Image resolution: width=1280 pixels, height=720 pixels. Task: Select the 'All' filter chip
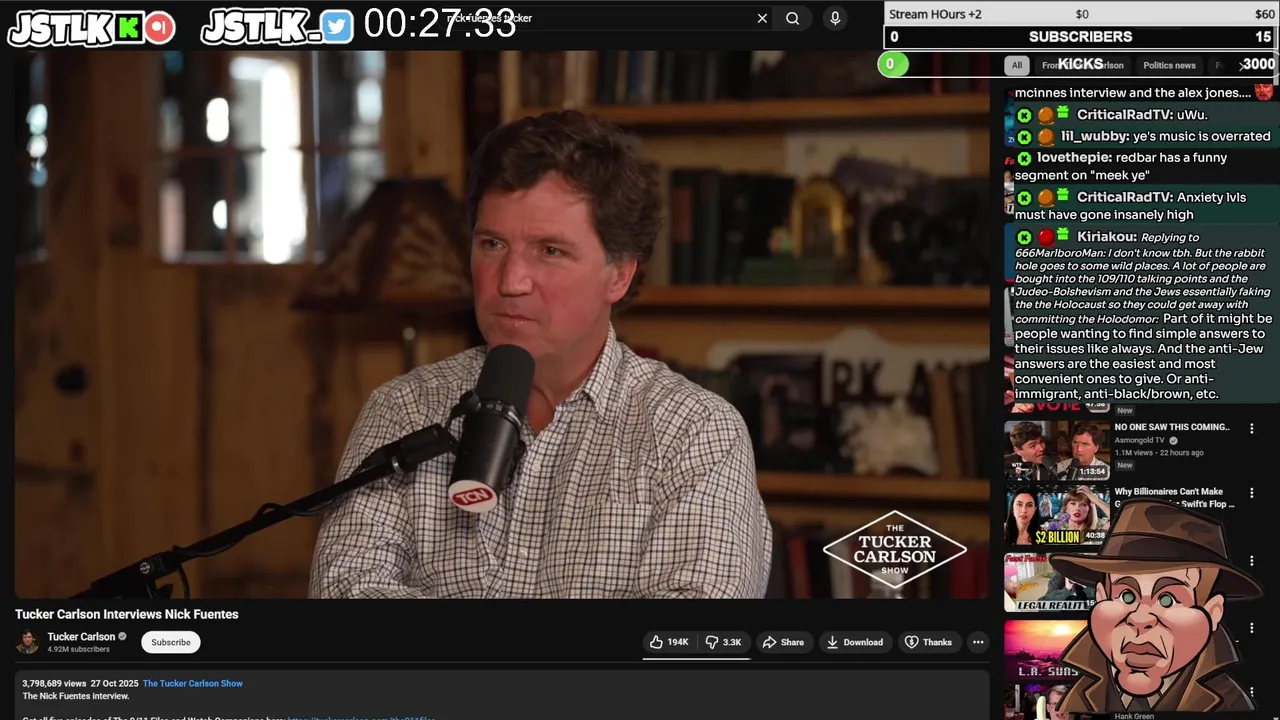pyautogui.click(x=1016, y=65)
